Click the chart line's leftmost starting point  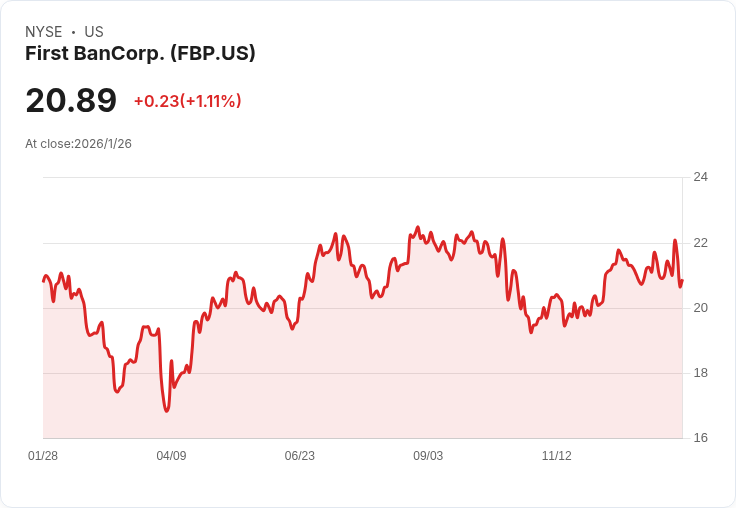point(43,281)
